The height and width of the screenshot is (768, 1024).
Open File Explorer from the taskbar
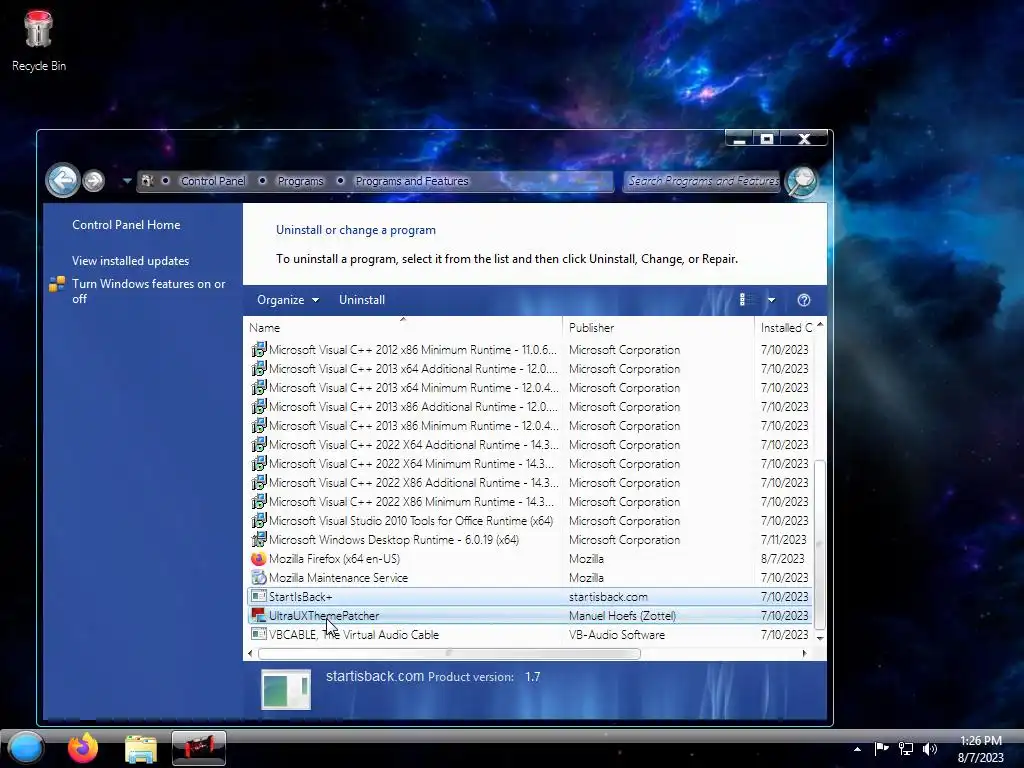tap(140, 749)
